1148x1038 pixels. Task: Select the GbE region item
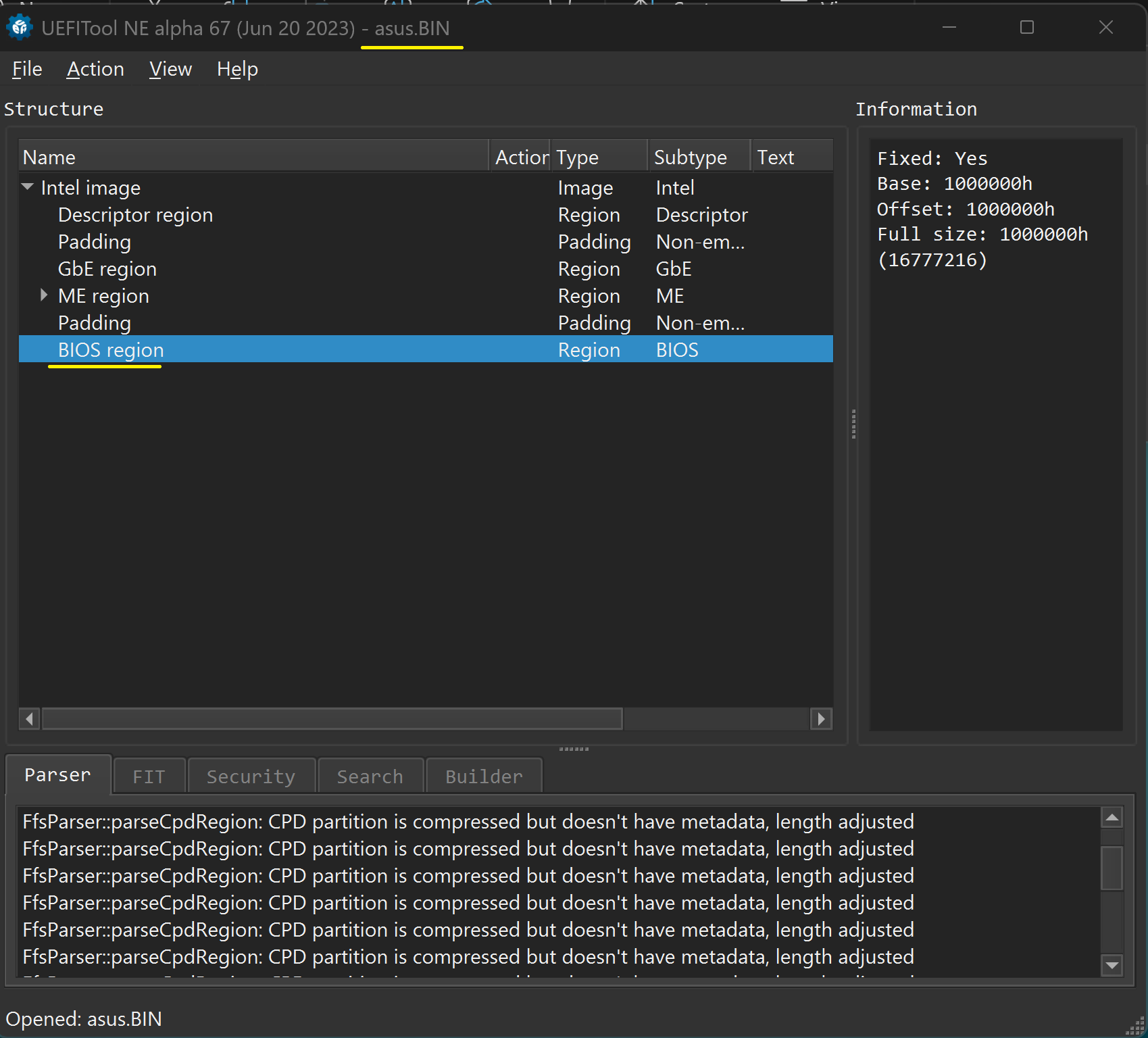(107, 269)
